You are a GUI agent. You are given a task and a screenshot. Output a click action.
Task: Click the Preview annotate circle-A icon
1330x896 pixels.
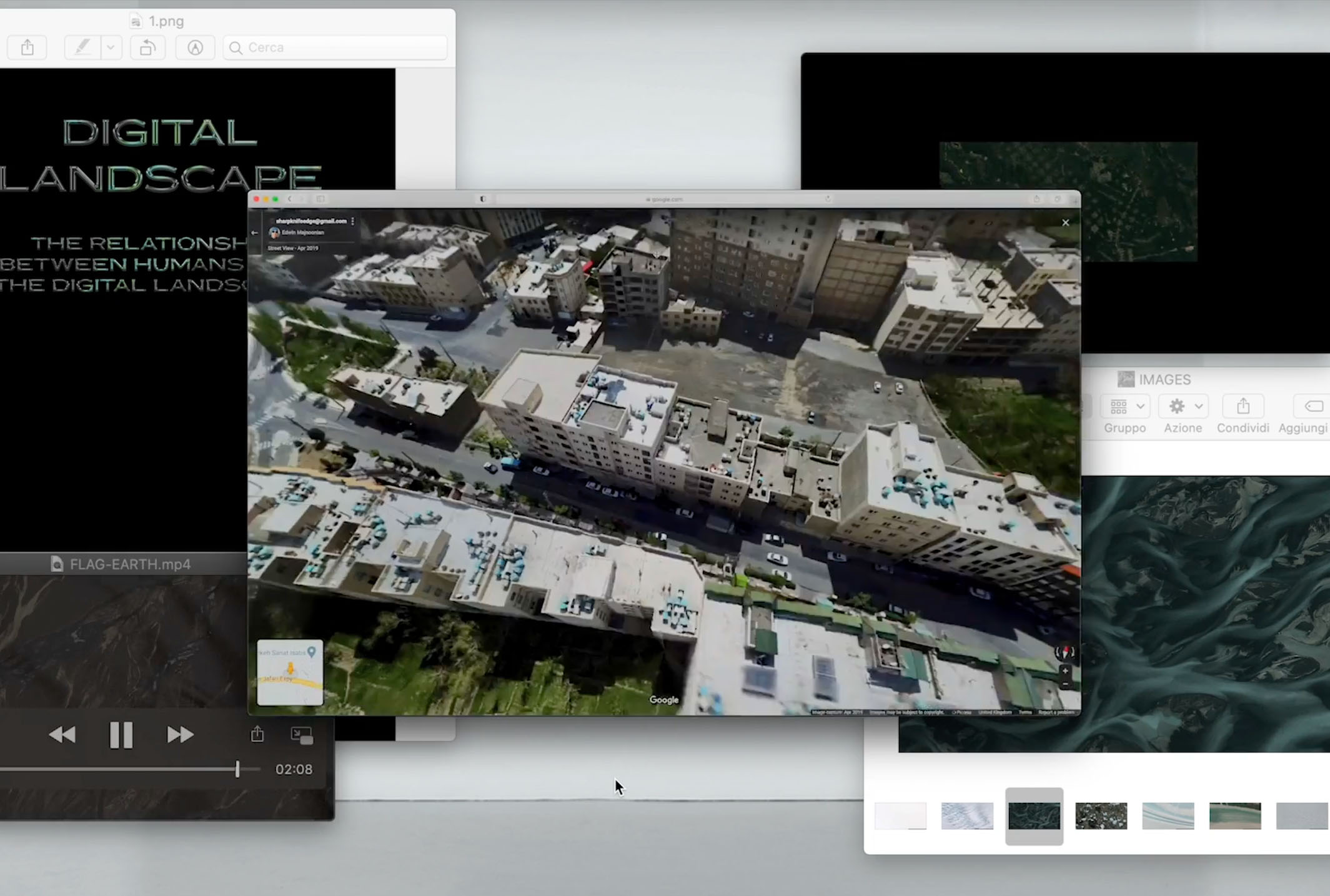(x=195, y=47)
